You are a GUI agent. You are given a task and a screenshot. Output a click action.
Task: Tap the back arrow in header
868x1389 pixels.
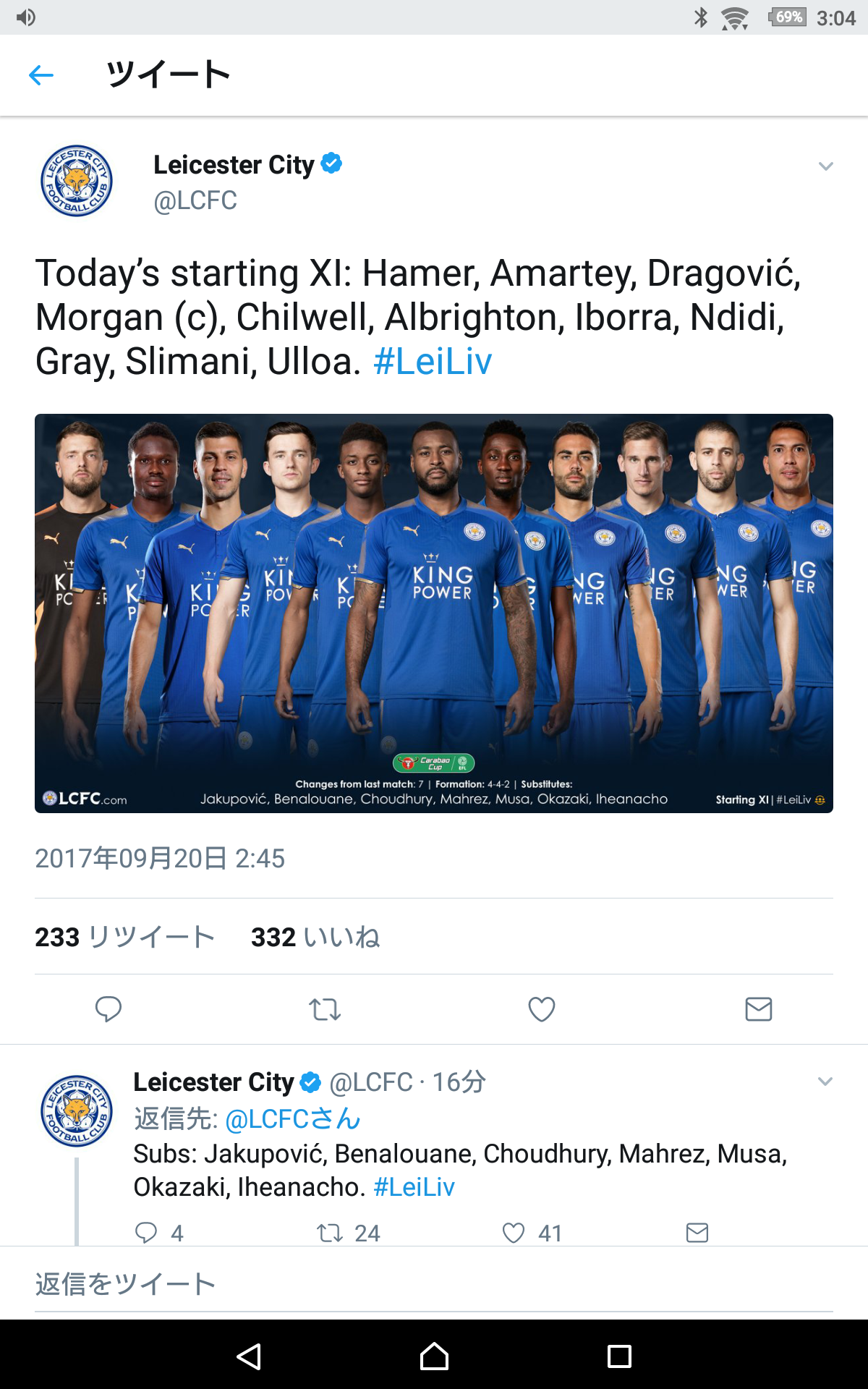[x=41, y=75]
